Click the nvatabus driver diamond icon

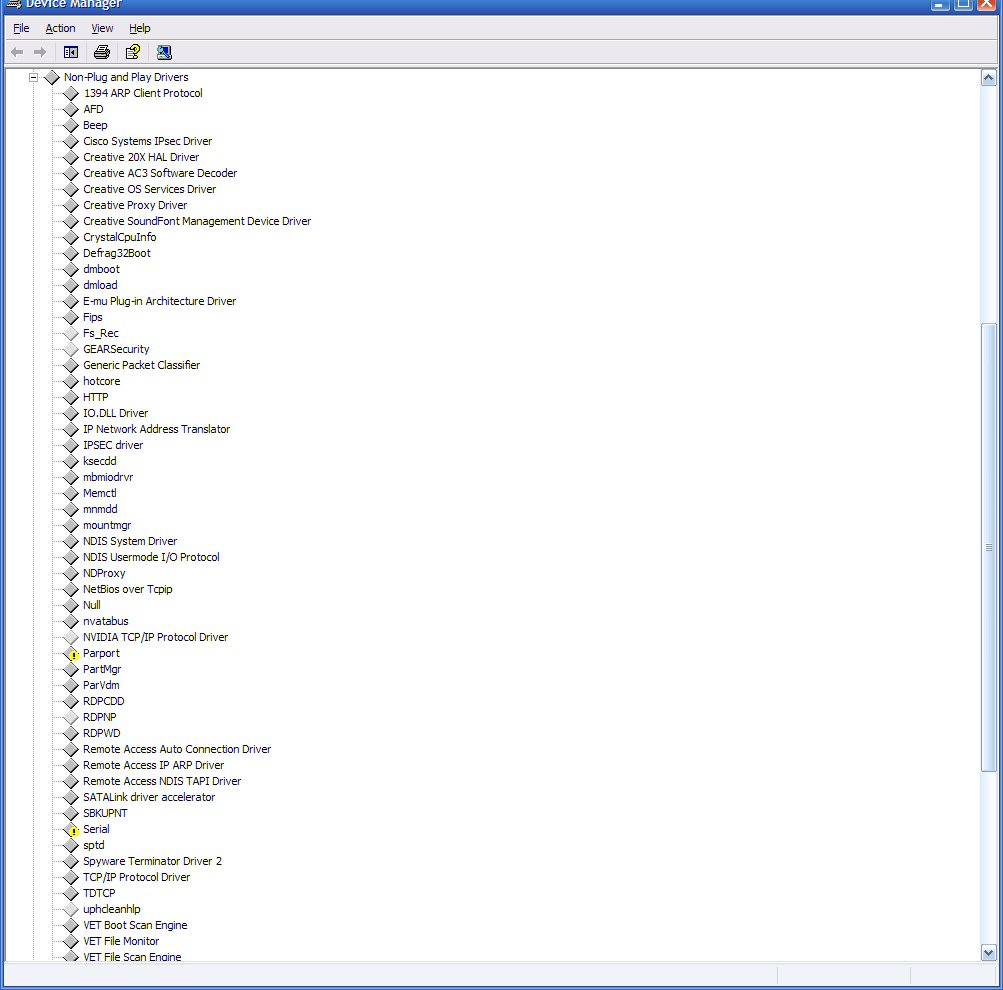[x=71, y=622]
